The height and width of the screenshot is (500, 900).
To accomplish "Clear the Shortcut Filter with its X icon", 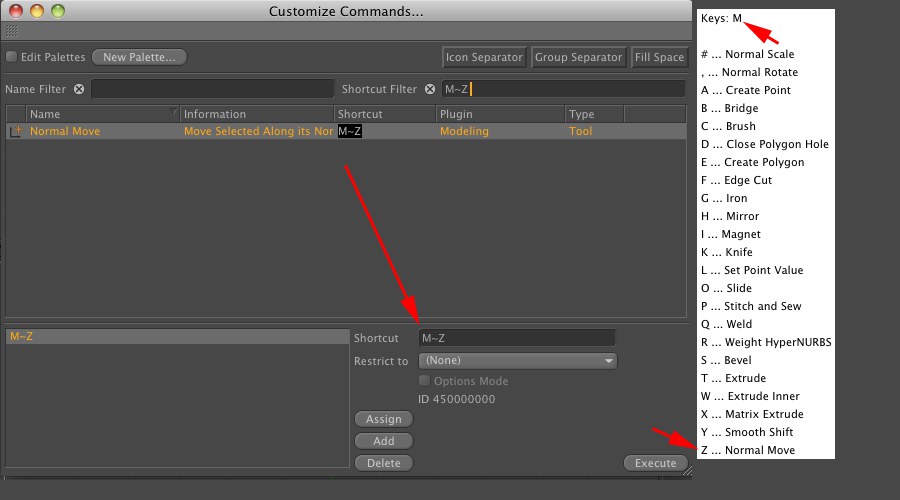I will 429,89.
